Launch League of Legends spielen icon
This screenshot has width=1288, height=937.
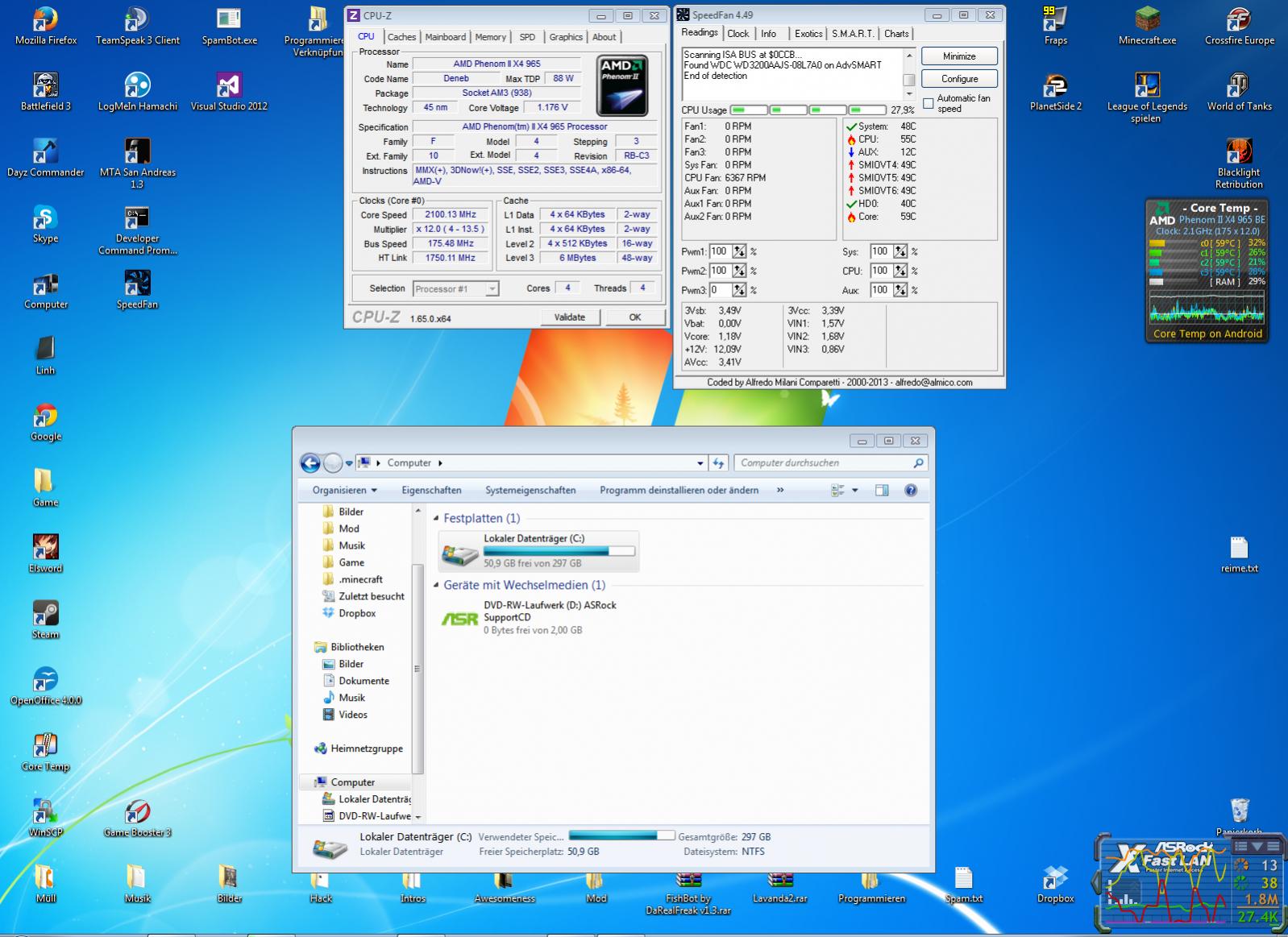tap(1147, 97)
